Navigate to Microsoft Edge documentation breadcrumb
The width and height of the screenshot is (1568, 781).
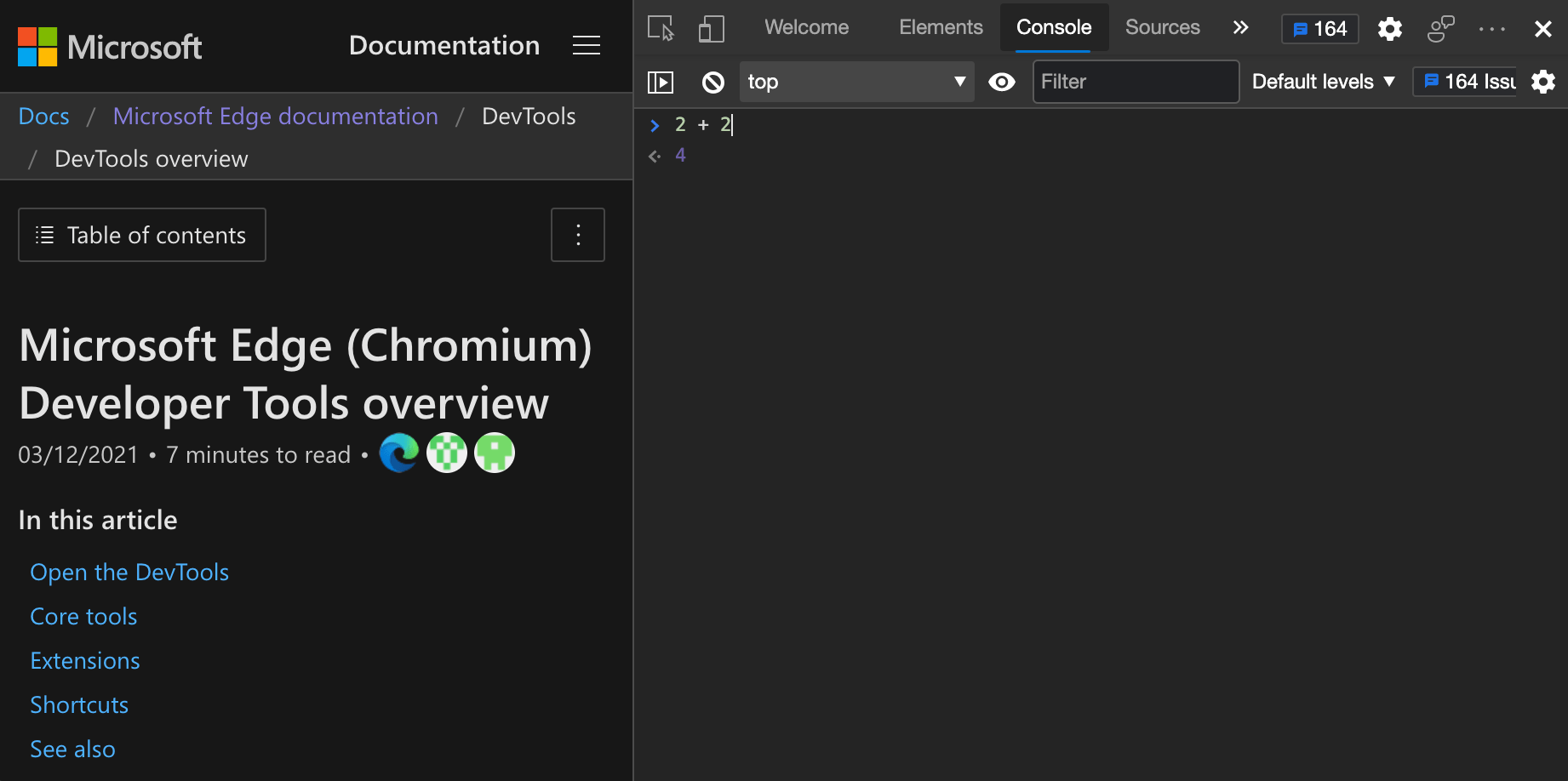click(x=275, y=116)
